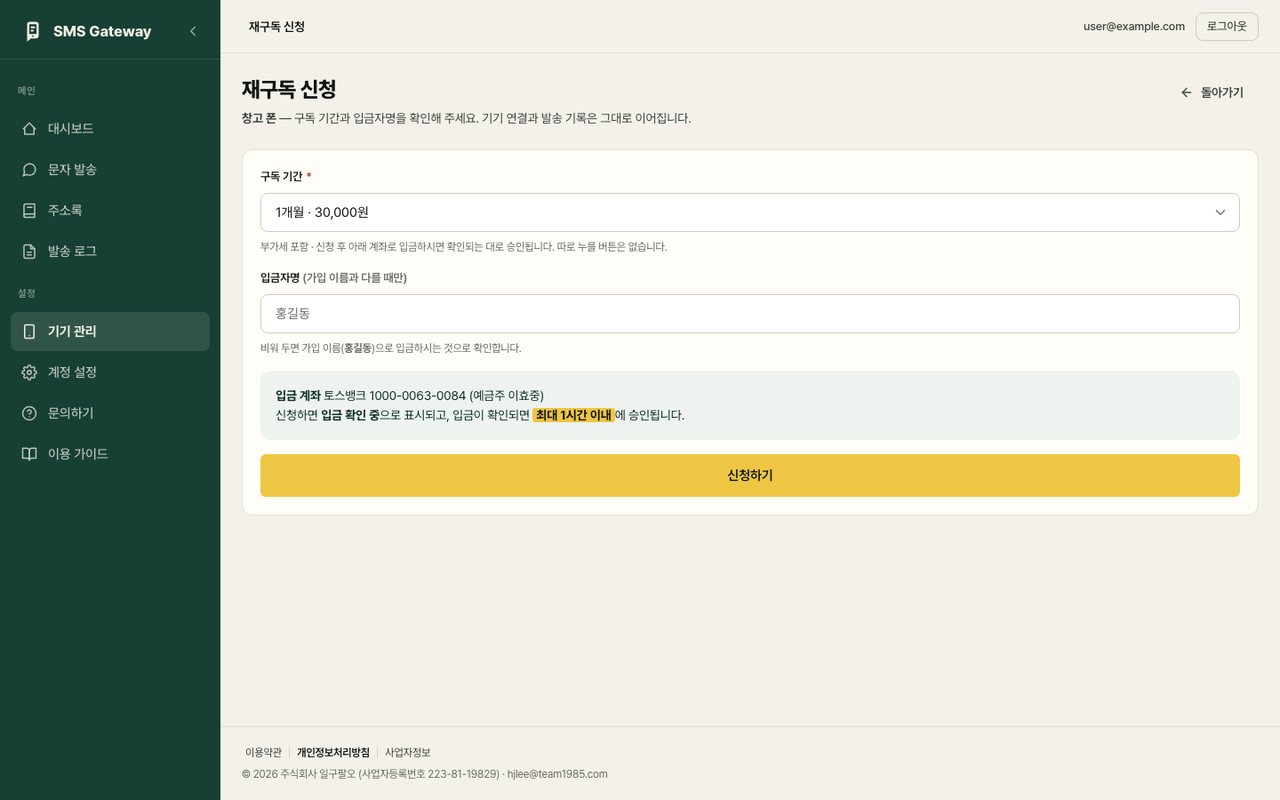Open the 주소록 sidebar entry
This screenshot has height=800, width=1280.
pyautogui.click(x=110, y=211)
